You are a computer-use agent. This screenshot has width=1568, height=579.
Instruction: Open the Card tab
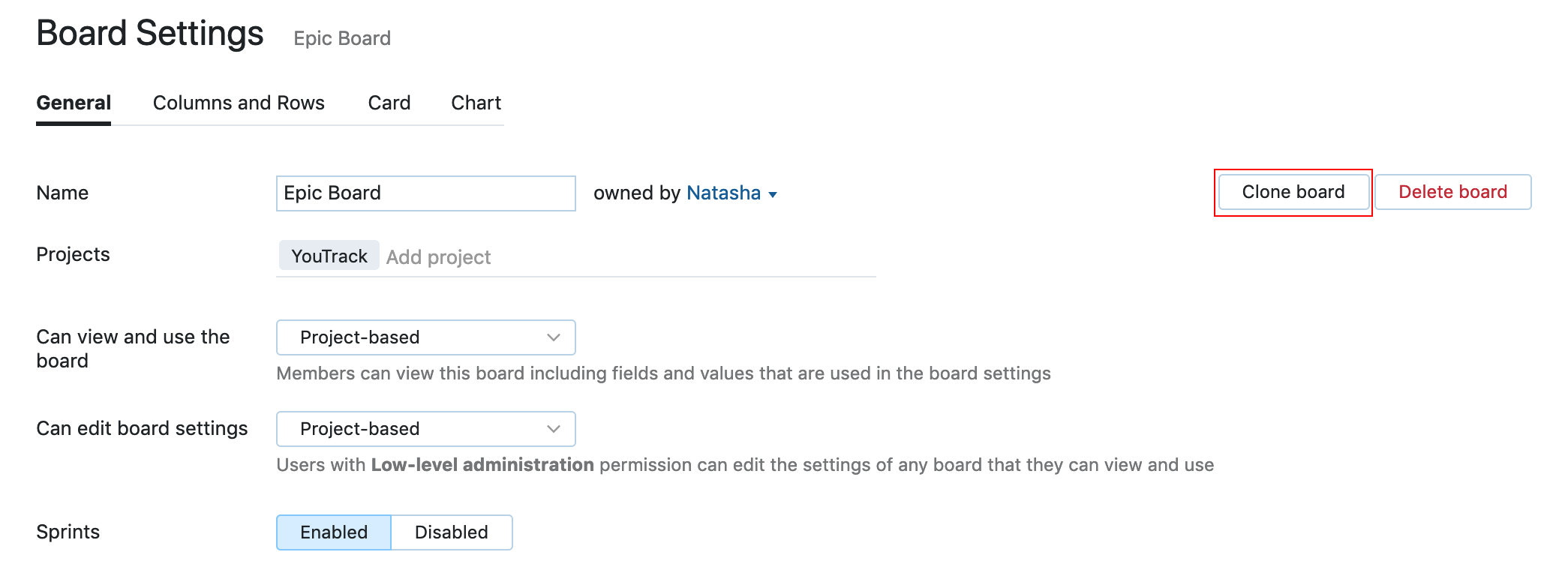tap(389, 103)
